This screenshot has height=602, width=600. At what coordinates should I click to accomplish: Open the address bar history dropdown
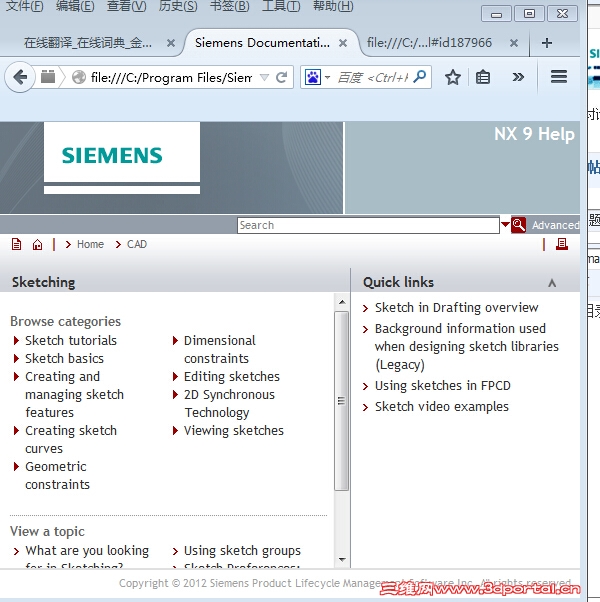coord(264,78)
